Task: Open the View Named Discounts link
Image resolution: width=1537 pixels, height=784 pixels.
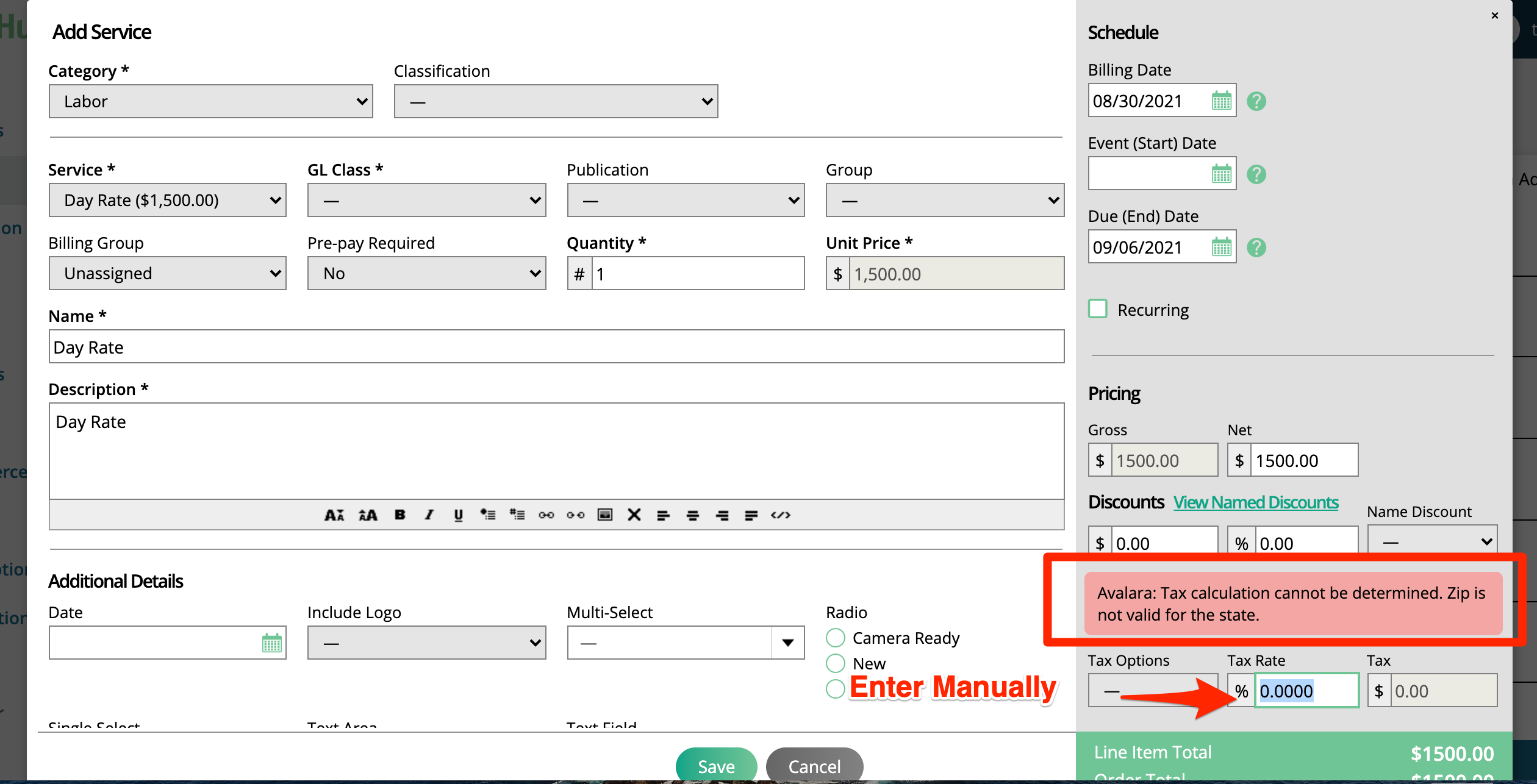Action: (x=1256, y=502)
